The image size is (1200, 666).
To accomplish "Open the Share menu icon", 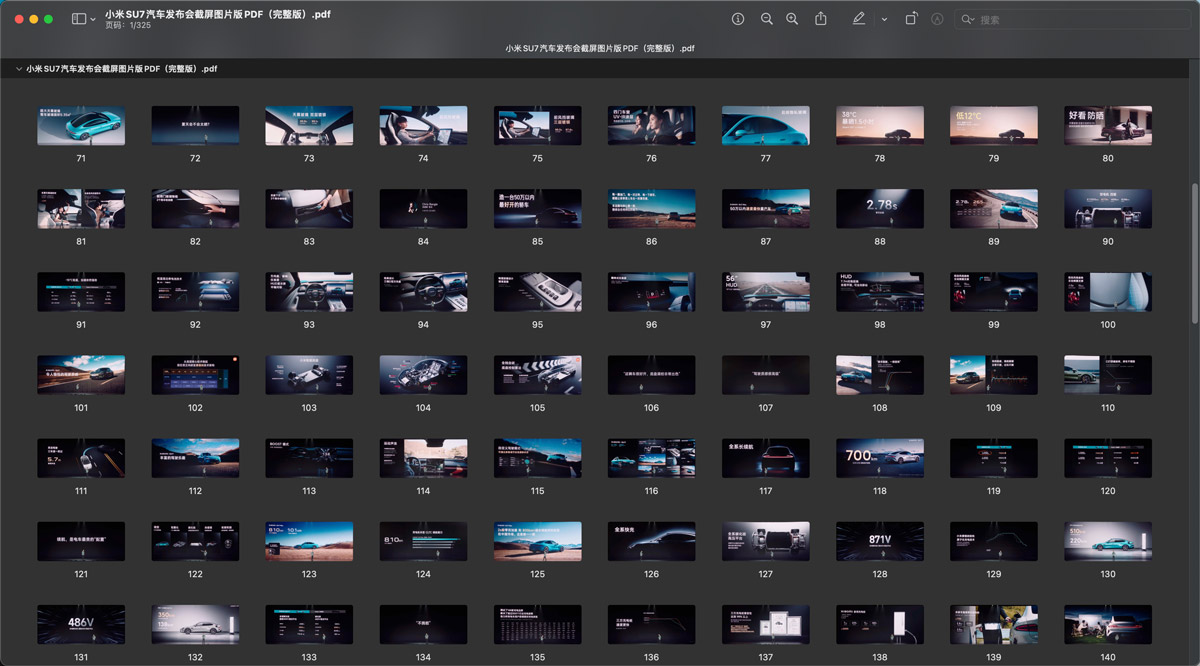I will 821,19.
